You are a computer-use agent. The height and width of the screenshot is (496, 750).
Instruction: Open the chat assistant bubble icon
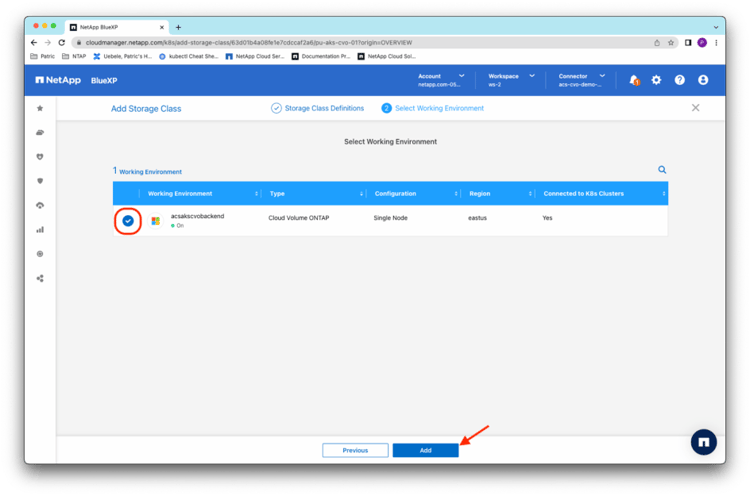(704, 442)
